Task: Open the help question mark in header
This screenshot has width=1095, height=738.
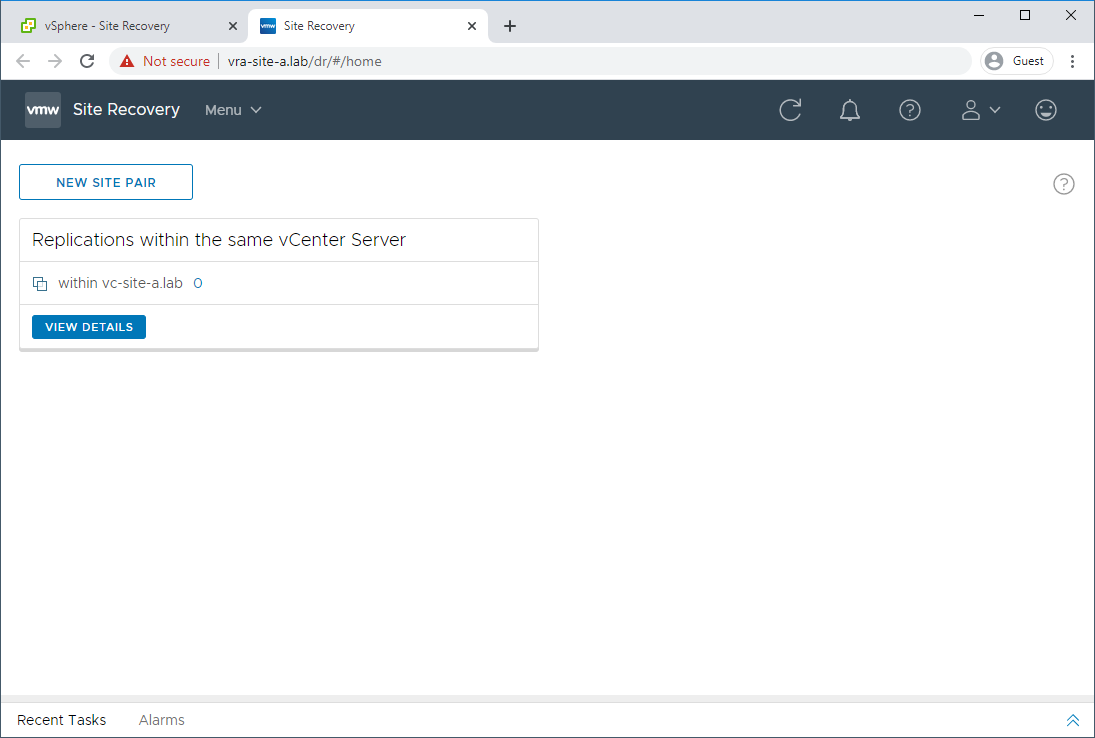Action: pos(909,110)
